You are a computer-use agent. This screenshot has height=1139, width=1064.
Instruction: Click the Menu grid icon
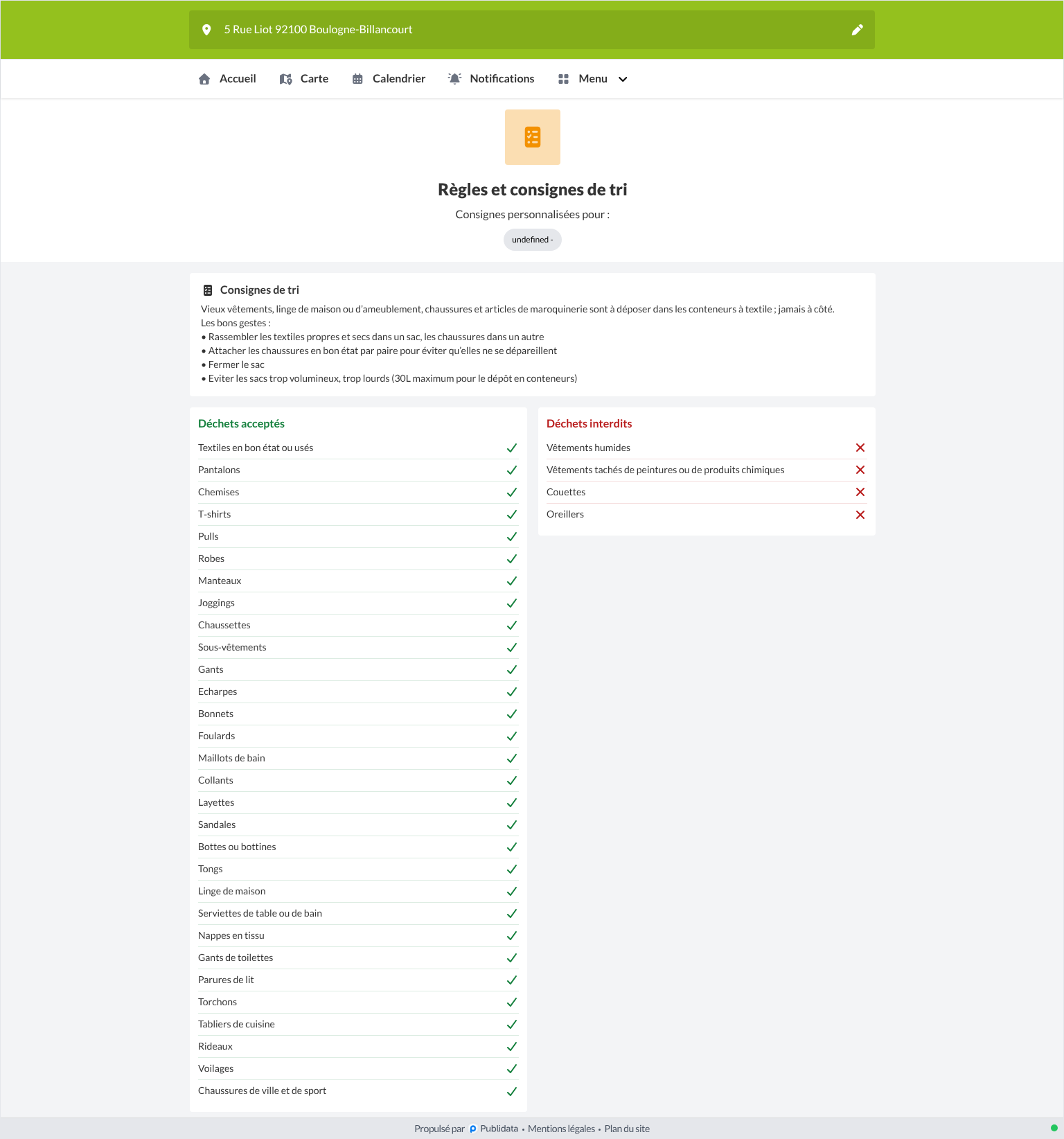(563, 79)
